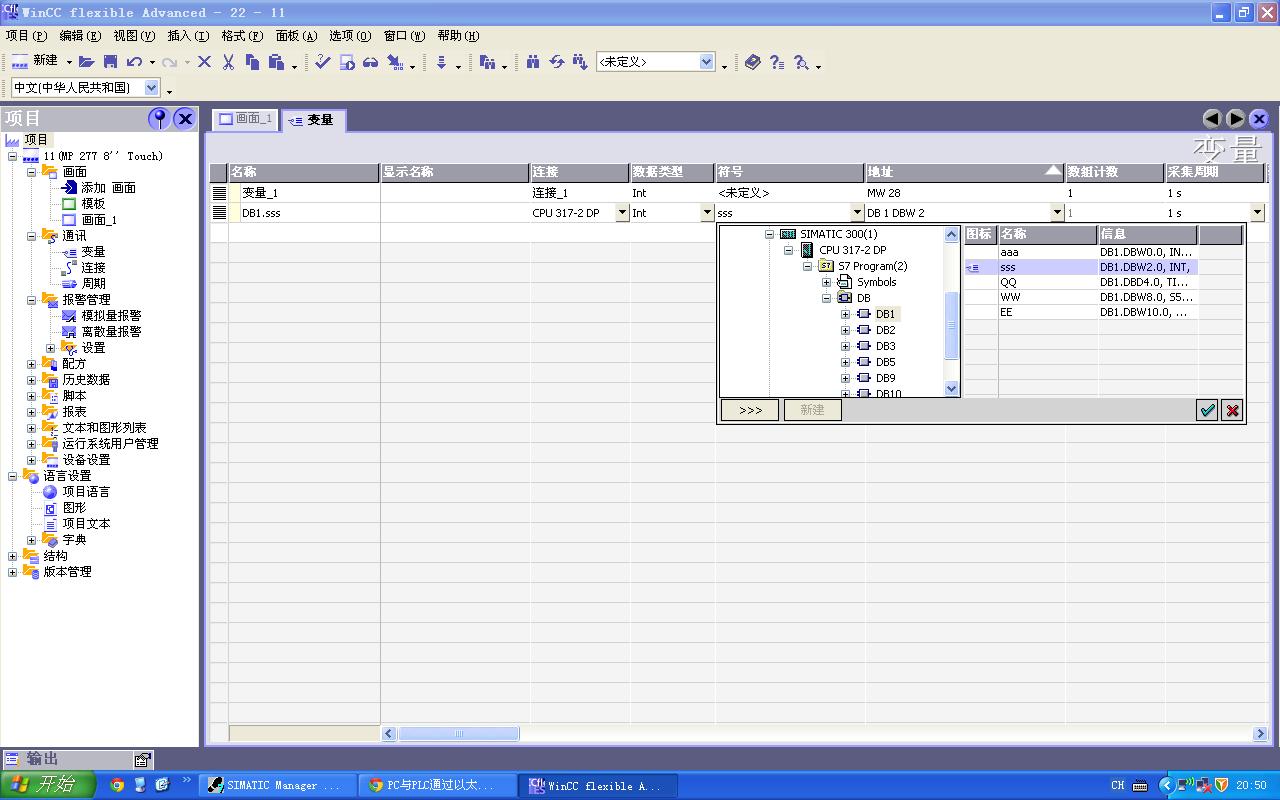Open the 开始 Start button
The width and height of the screenshot is (1280, 800).
(48, 785)
